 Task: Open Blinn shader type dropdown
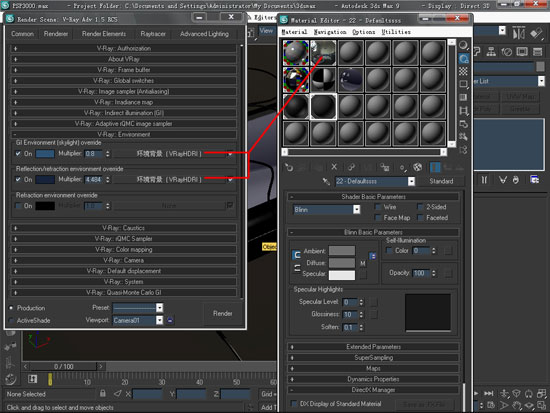[357, 209]
